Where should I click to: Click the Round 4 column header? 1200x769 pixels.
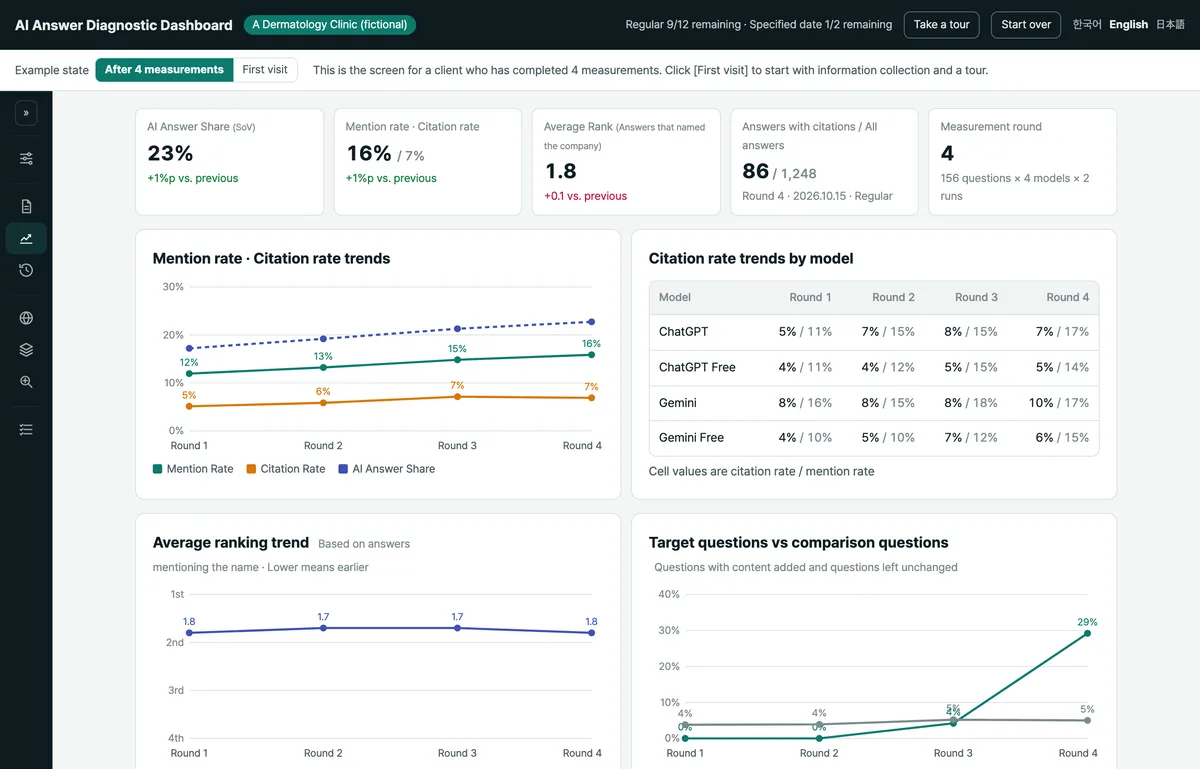(x=1068, y=297)
